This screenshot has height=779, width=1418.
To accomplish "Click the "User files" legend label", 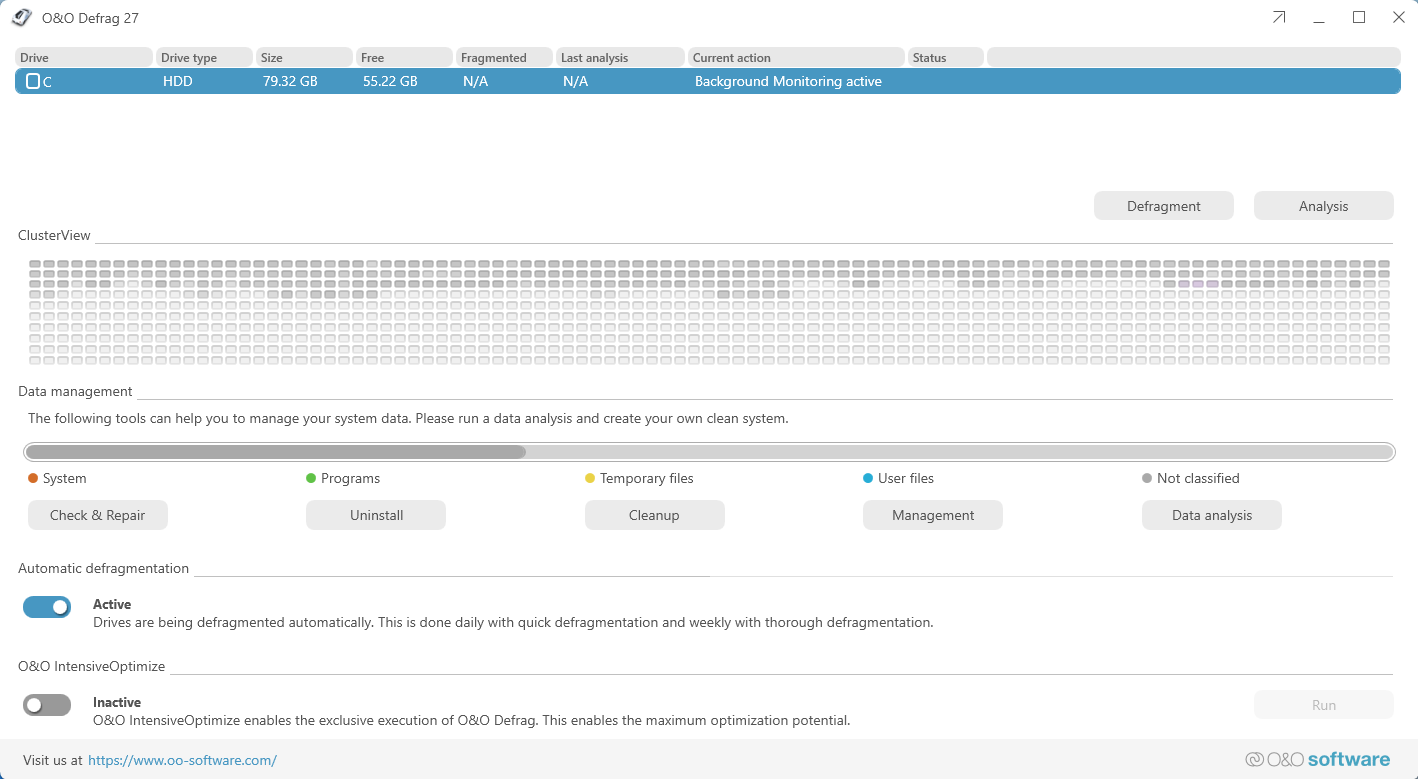I will [906, 478].
